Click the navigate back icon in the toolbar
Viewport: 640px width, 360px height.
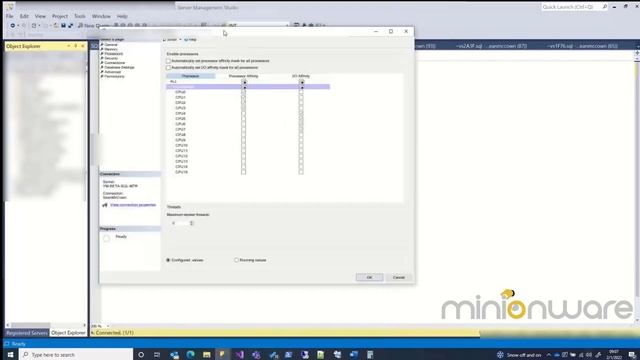click(13, 25)
